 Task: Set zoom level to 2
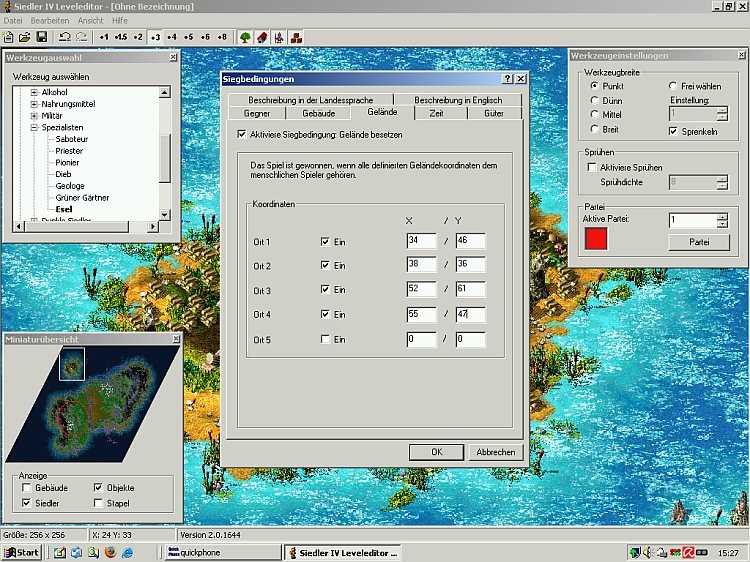138,37
